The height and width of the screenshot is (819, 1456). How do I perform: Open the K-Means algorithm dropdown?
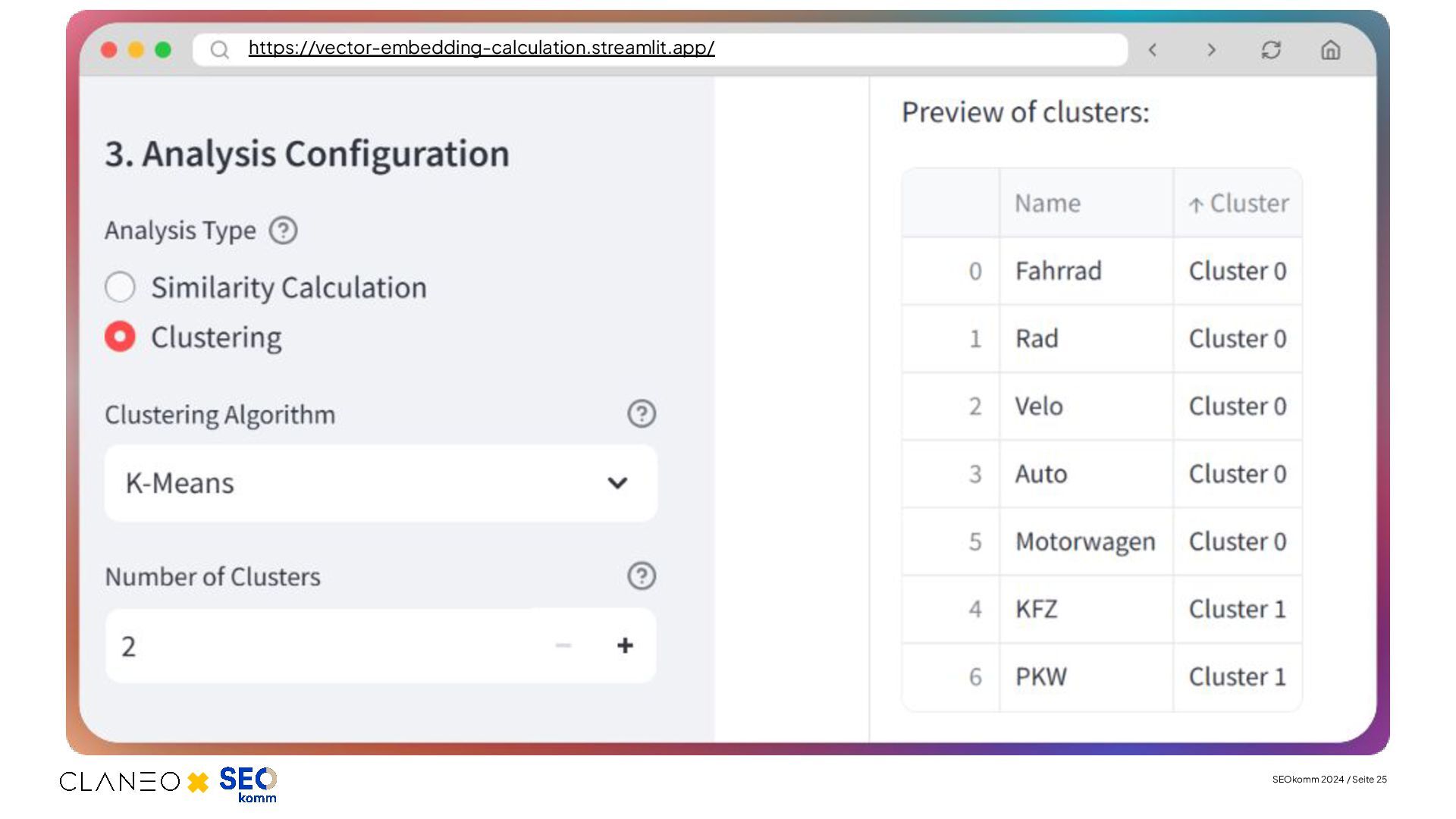pos(364,483)
